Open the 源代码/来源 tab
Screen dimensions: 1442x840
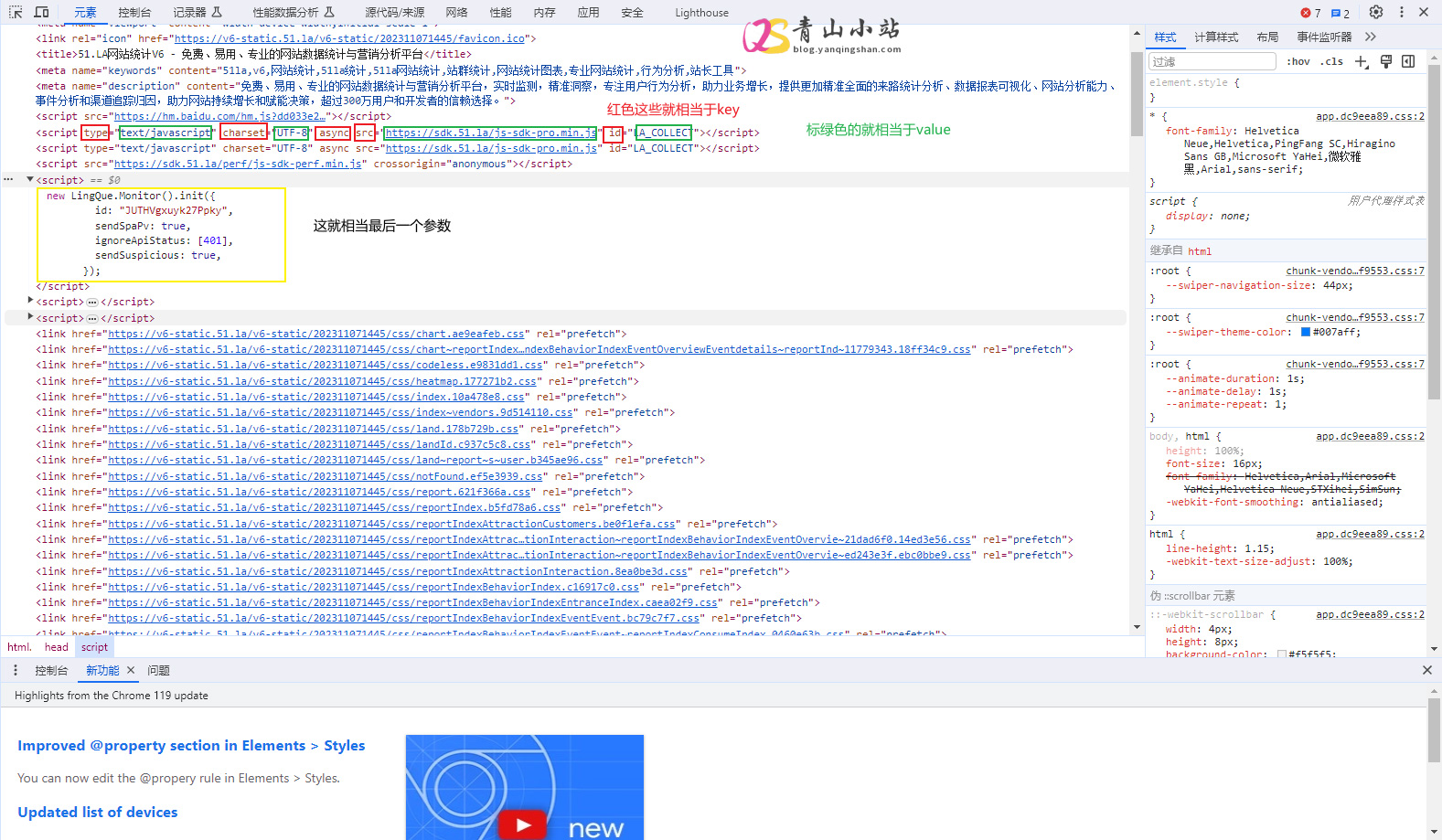[x=395, y=13]
